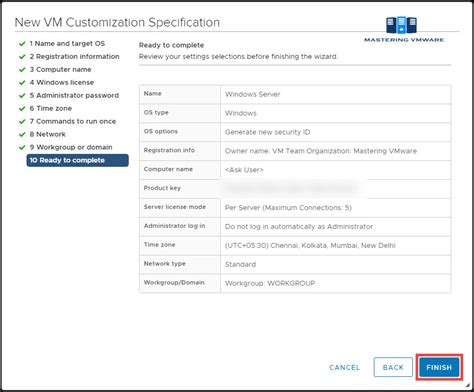Viewport: 474px width, 392px height.
Task: Click the 'Standard' network type value
Action: click(x=240, y=264)
